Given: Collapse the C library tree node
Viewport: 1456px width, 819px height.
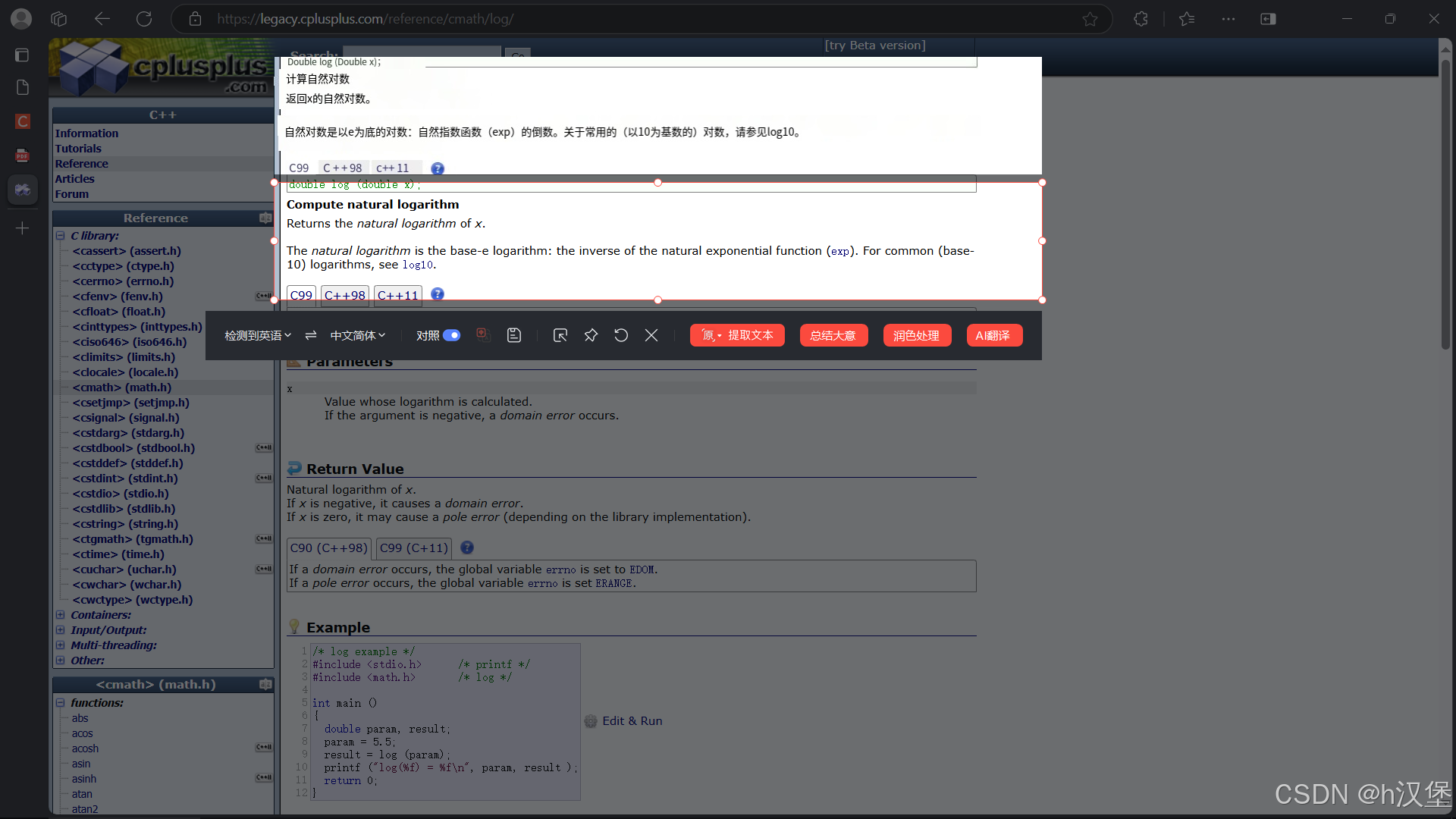Looking at the screenshot, I should (x=60, y=236).
